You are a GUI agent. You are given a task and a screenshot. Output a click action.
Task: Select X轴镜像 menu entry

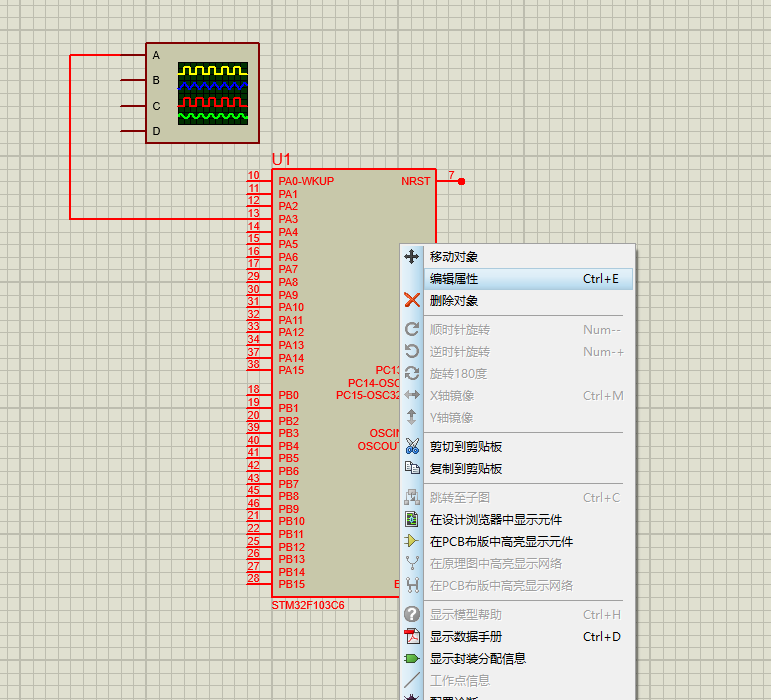451,396
